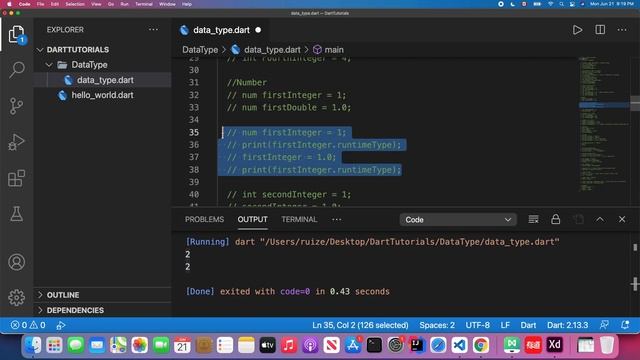Switch to the PROBLEMS tab
The width and height of the screenshot is (640, 360).
point(204,220)
